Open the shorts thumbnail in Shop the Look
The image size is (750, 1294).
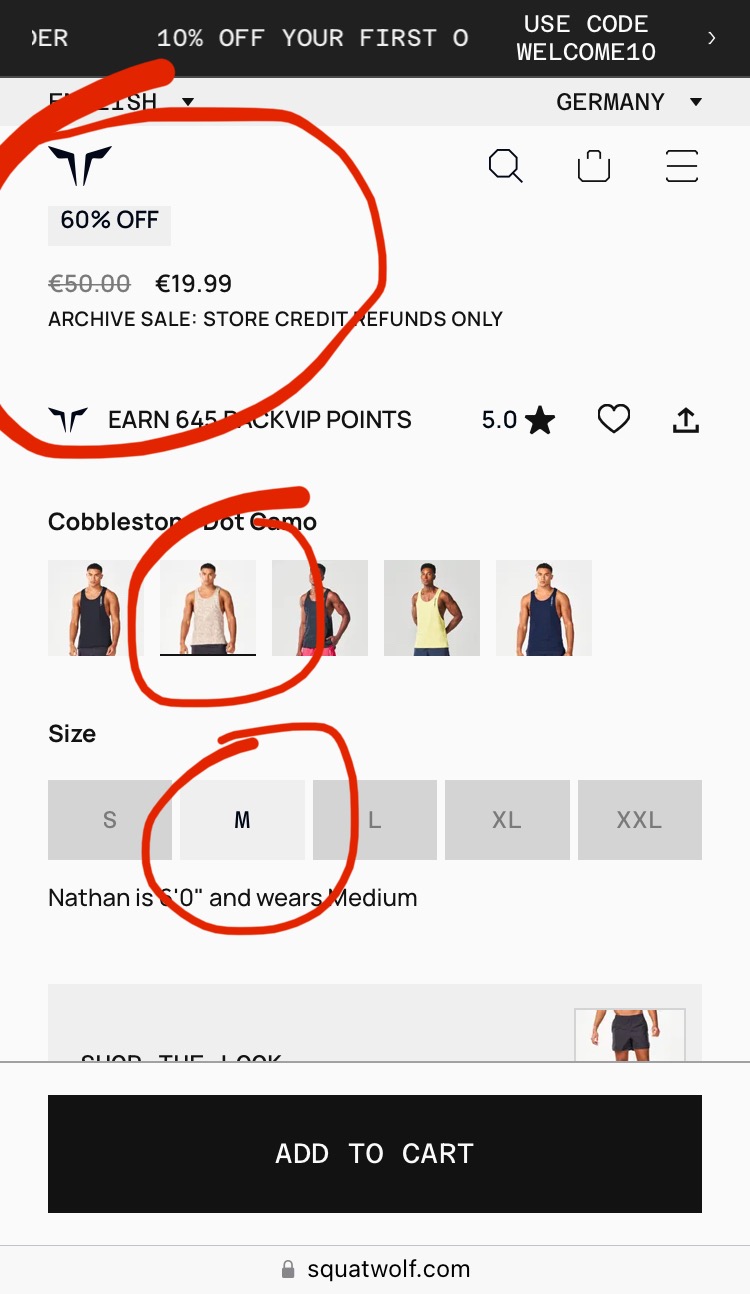pyautogui.click(x=630, y=1035)
